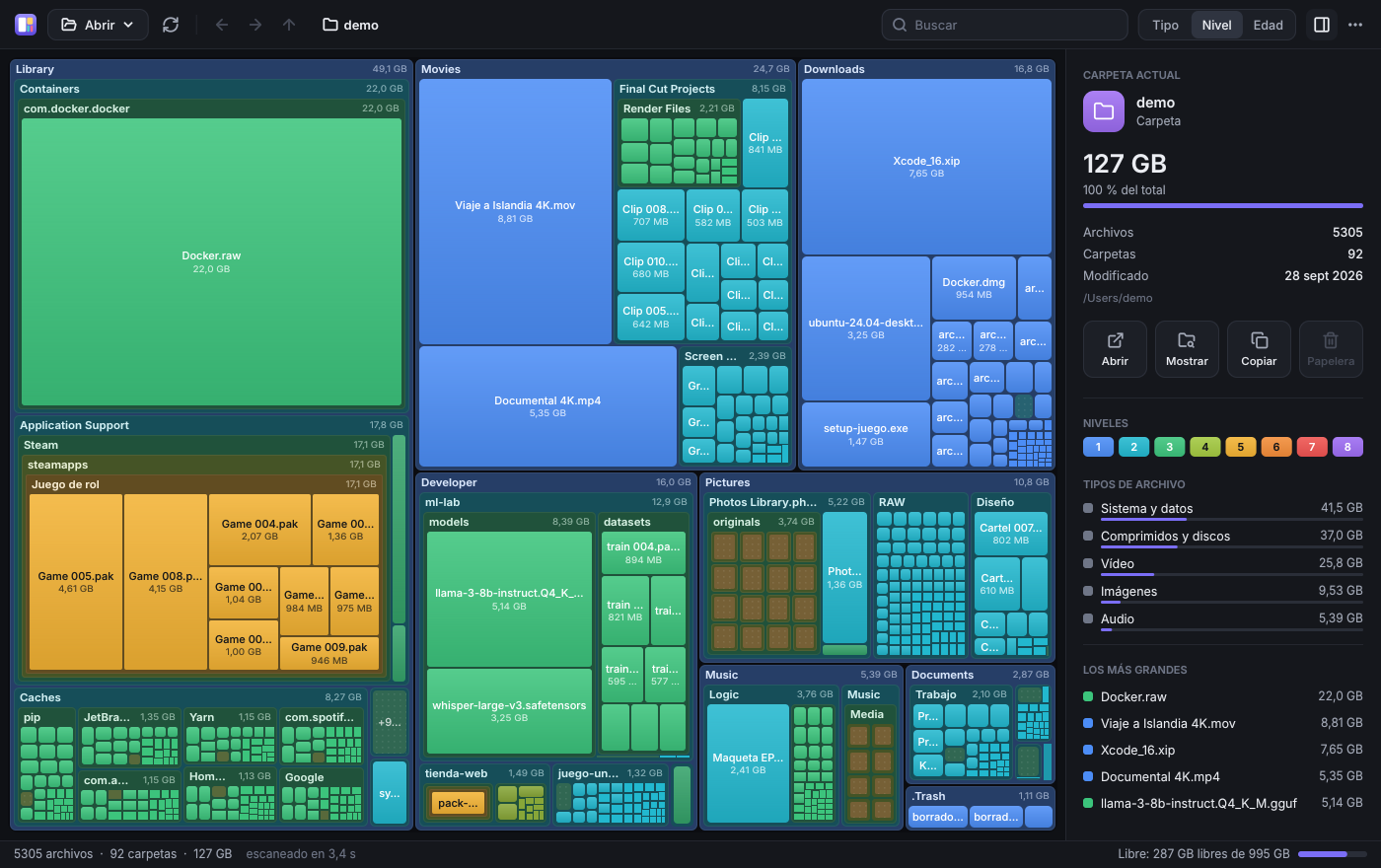Click the Docker.raw treemap block
Image resolution: width=1381 pixels, height=868 pixels.
211,262
